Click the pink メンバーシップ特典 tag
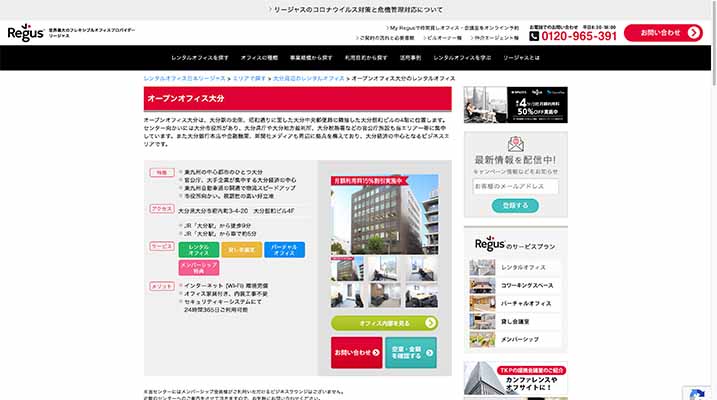717x400 pixels. click(199, 268)
